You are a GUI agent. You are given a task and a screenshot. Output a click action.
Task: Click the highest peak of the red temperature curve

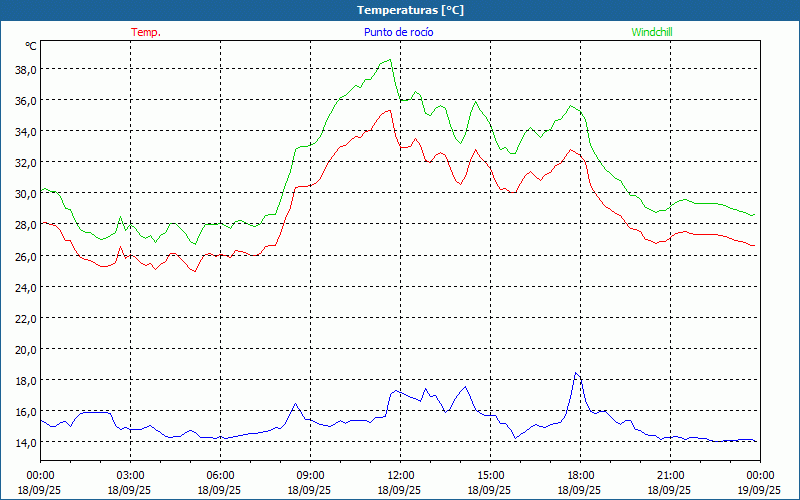click(389, 110)
